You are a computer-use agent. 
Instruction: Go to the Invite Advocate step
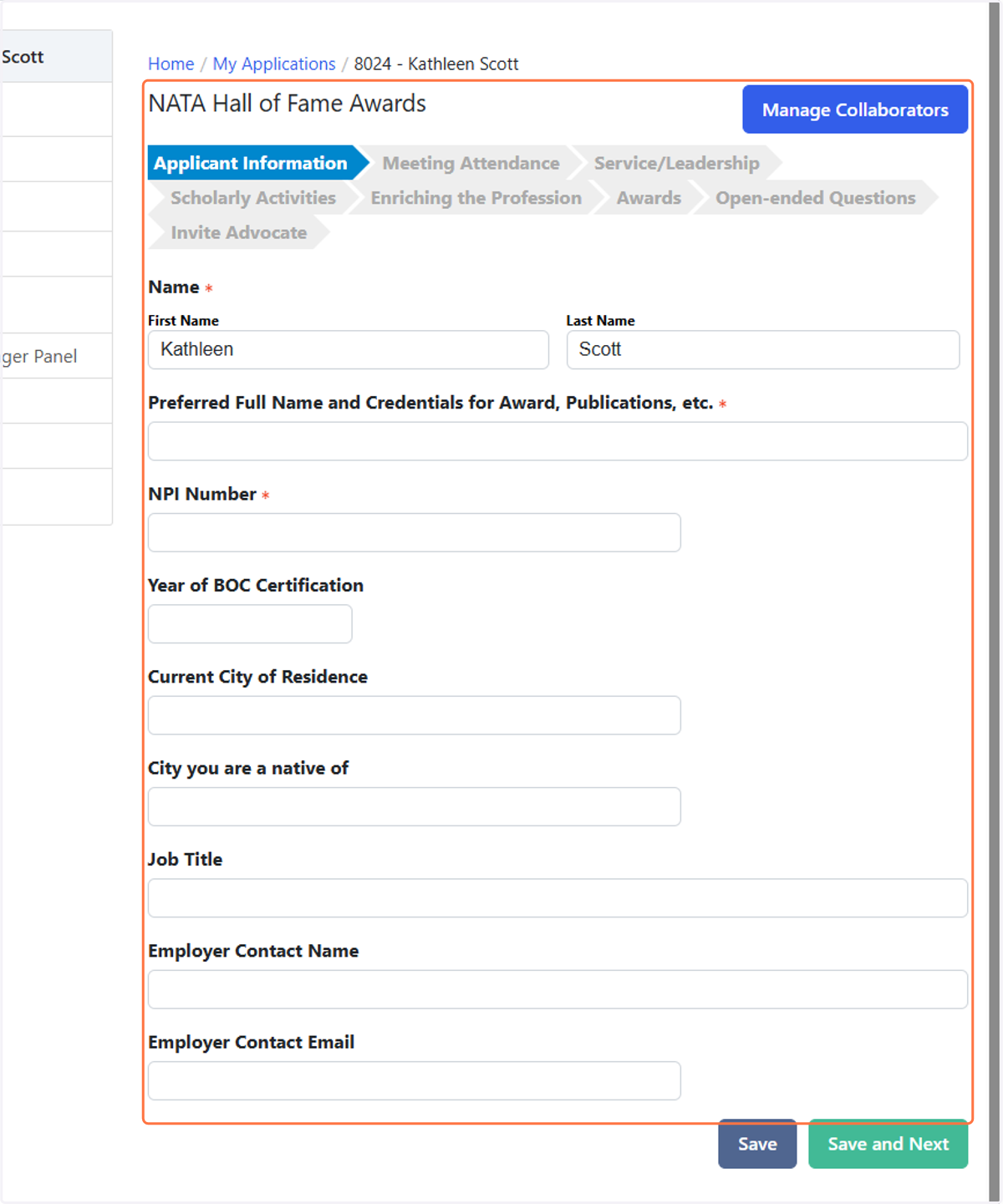239,232
